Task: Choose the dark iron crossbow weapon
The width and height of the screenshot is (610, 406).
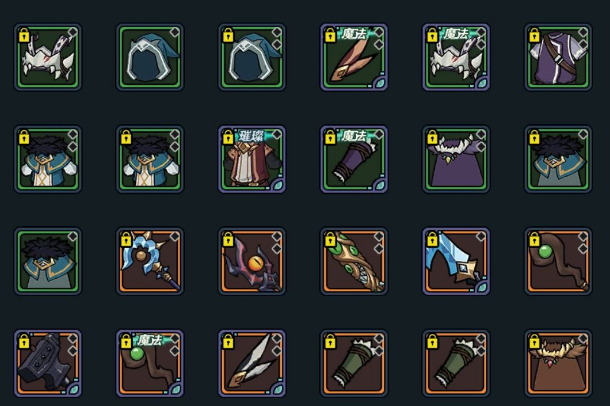Action: (x=48, y=364)
